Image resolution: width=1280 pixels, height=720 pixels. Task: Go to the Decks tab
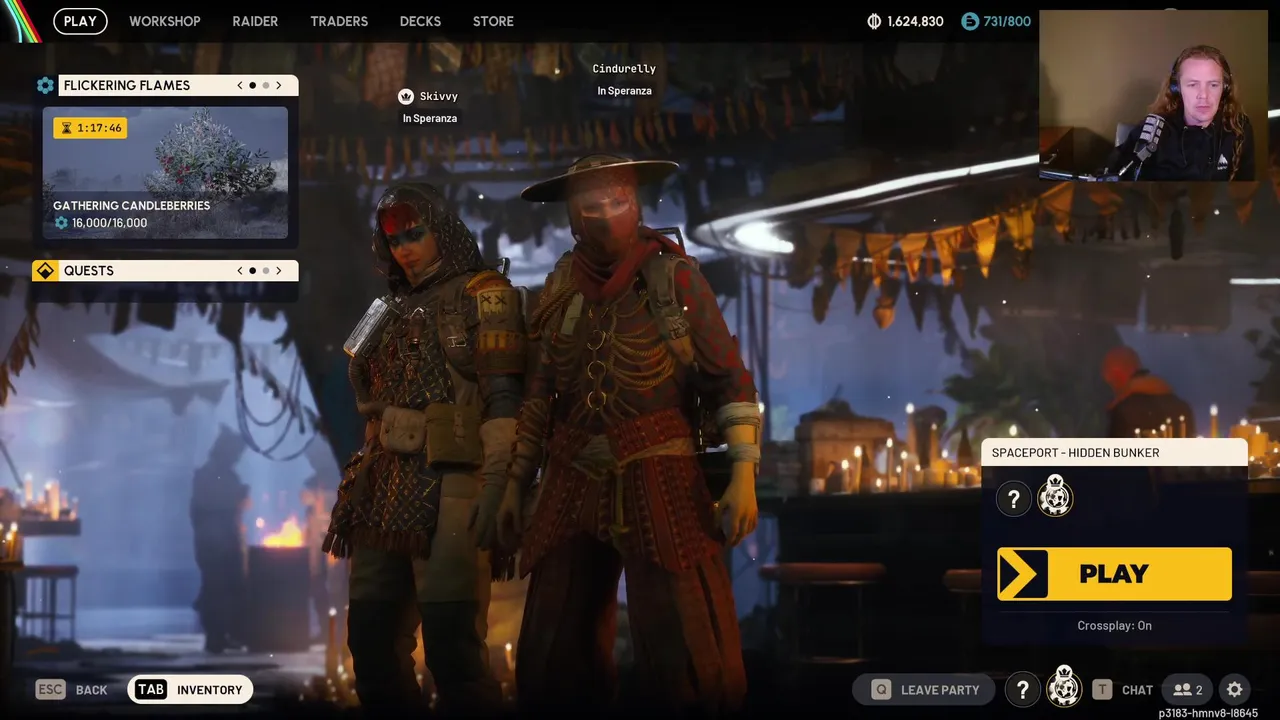point(420,21)
